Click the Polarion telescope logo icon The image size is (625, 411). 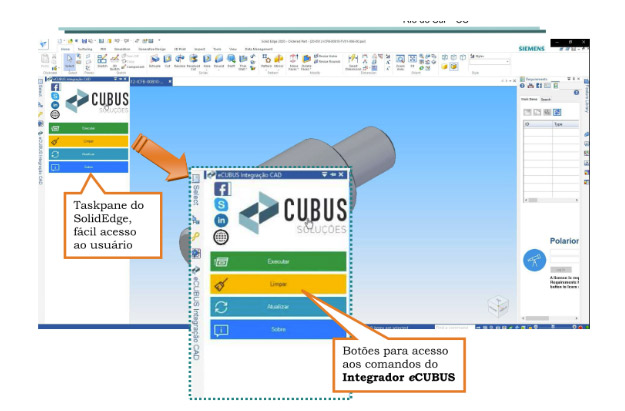(x=535, y=260)
